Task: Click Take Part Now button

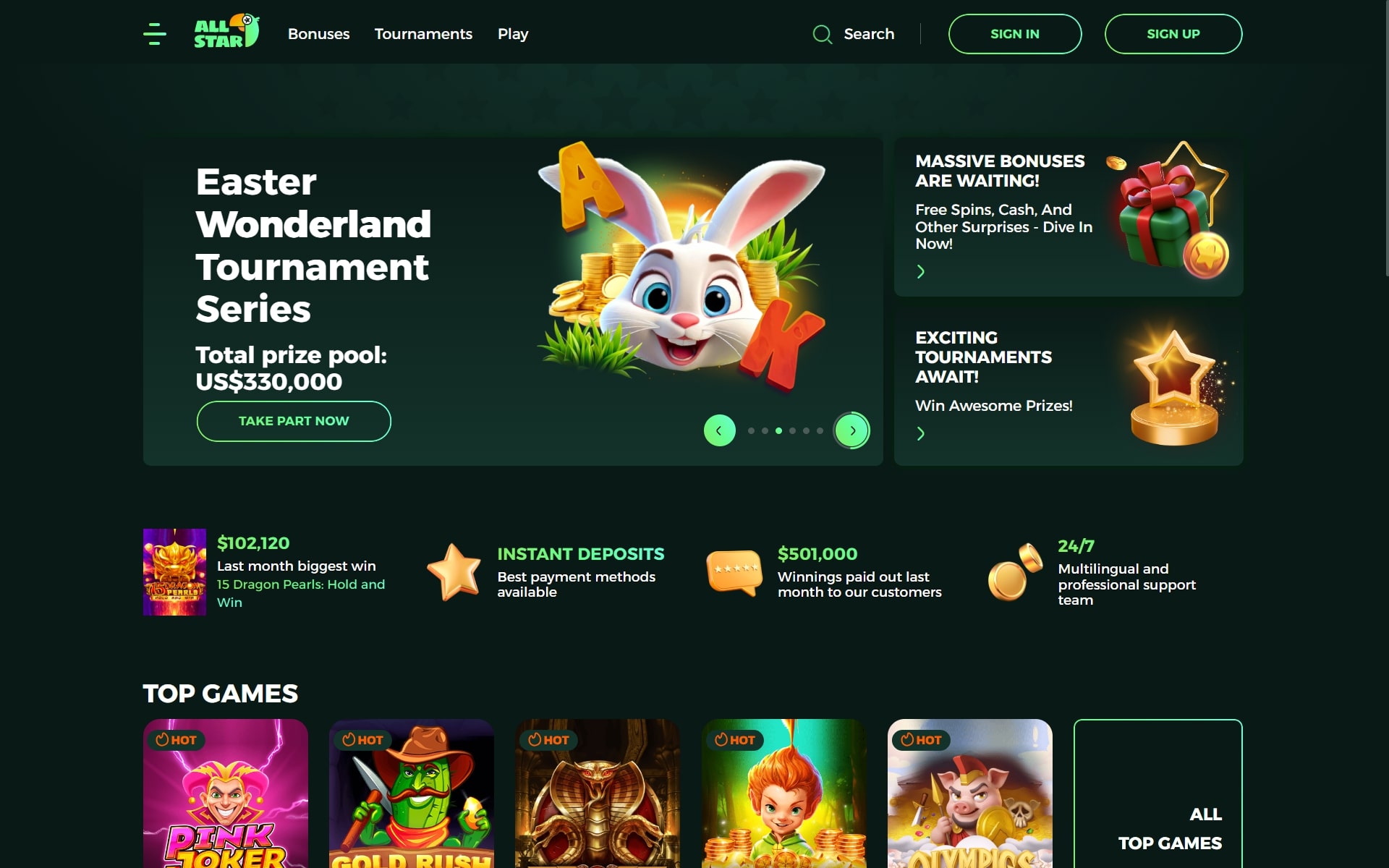Action: pyautogui.click(x=294, y=421)
